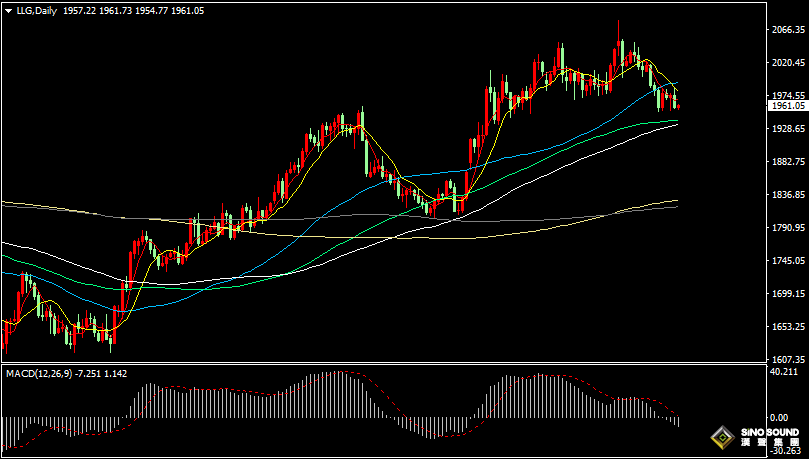
Task: Select the current price tag 1961.05
Action: pyautogui.click(x=787, y=106)
